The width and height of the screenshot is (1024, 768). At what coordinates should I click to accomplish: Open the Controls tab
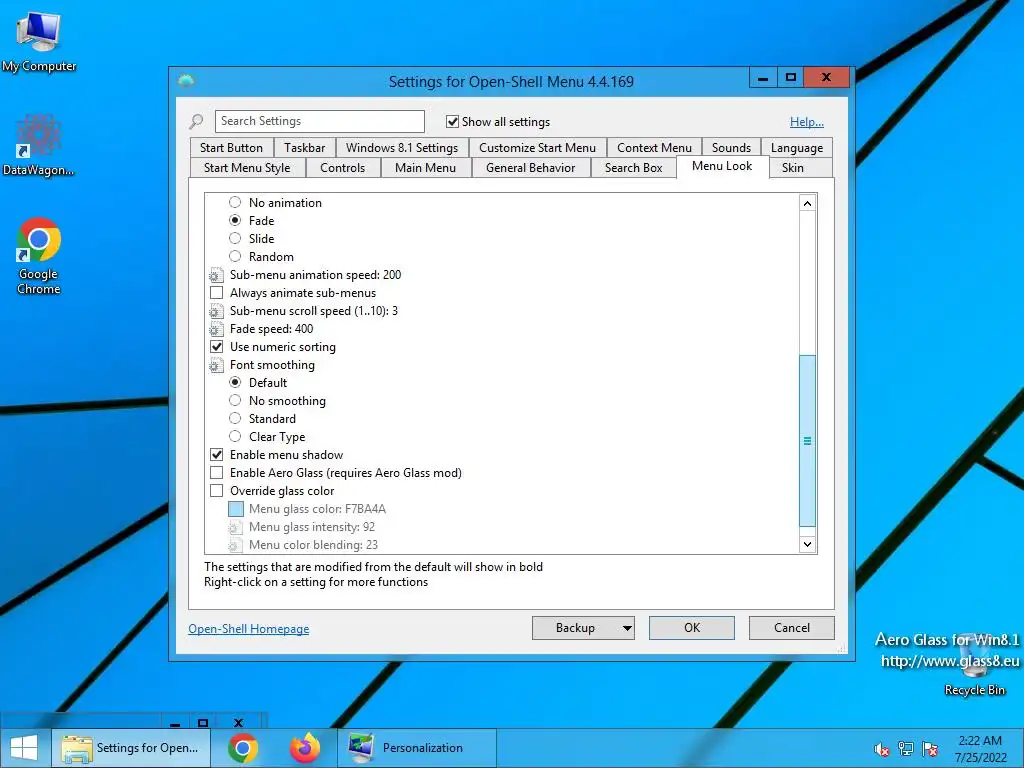(342, 168)
